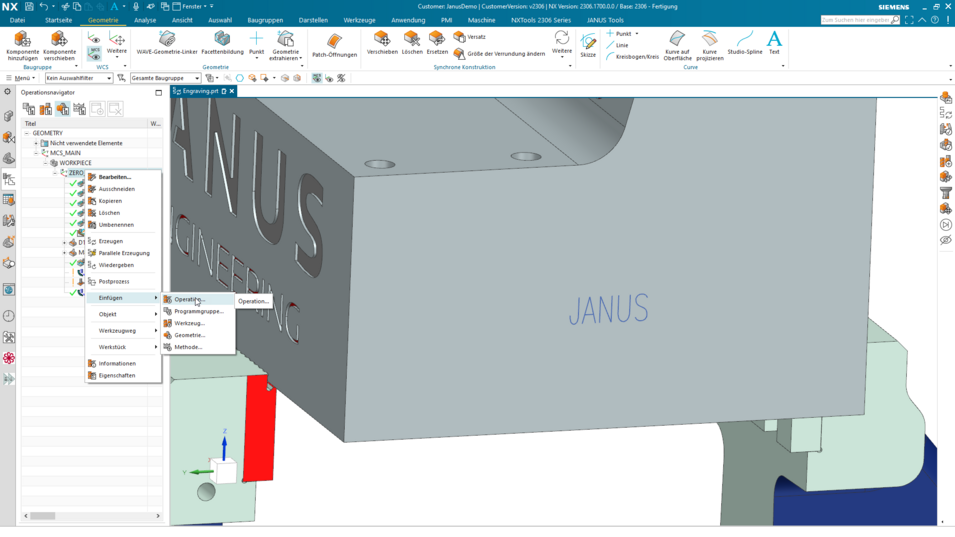The width and height of the screenshot is (955, 537).
Task: Select Verschieben synchronous tool
Action: click(x=382, y=43)
